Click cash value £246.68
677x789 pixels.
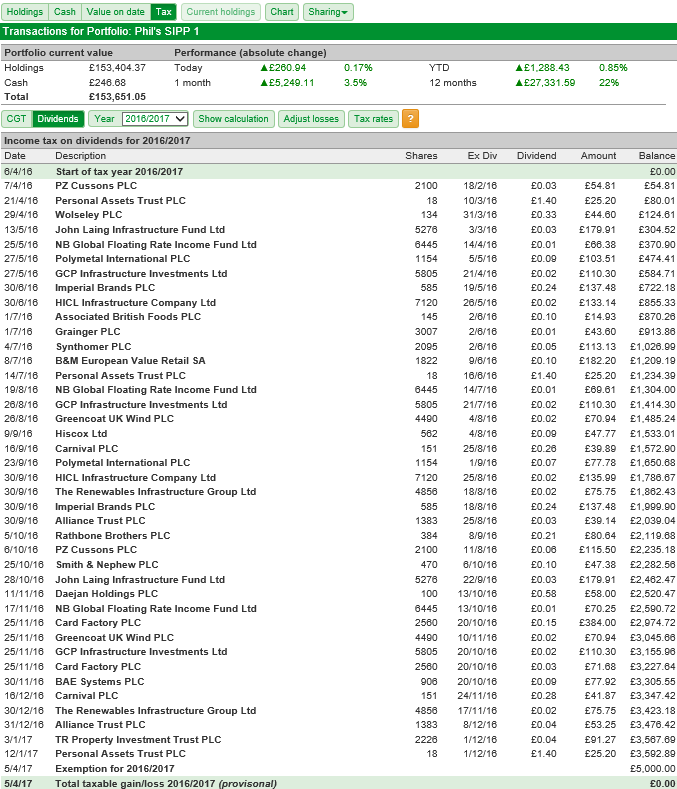point(107,83)
